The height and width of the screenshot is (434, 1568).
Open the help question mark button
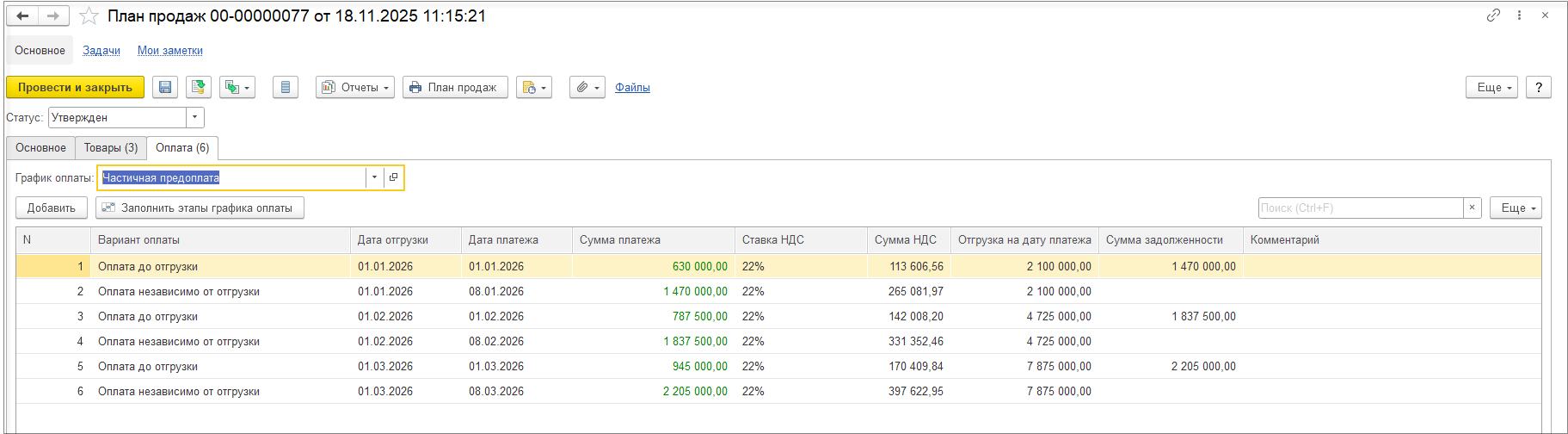click(x=1538, y=87)
